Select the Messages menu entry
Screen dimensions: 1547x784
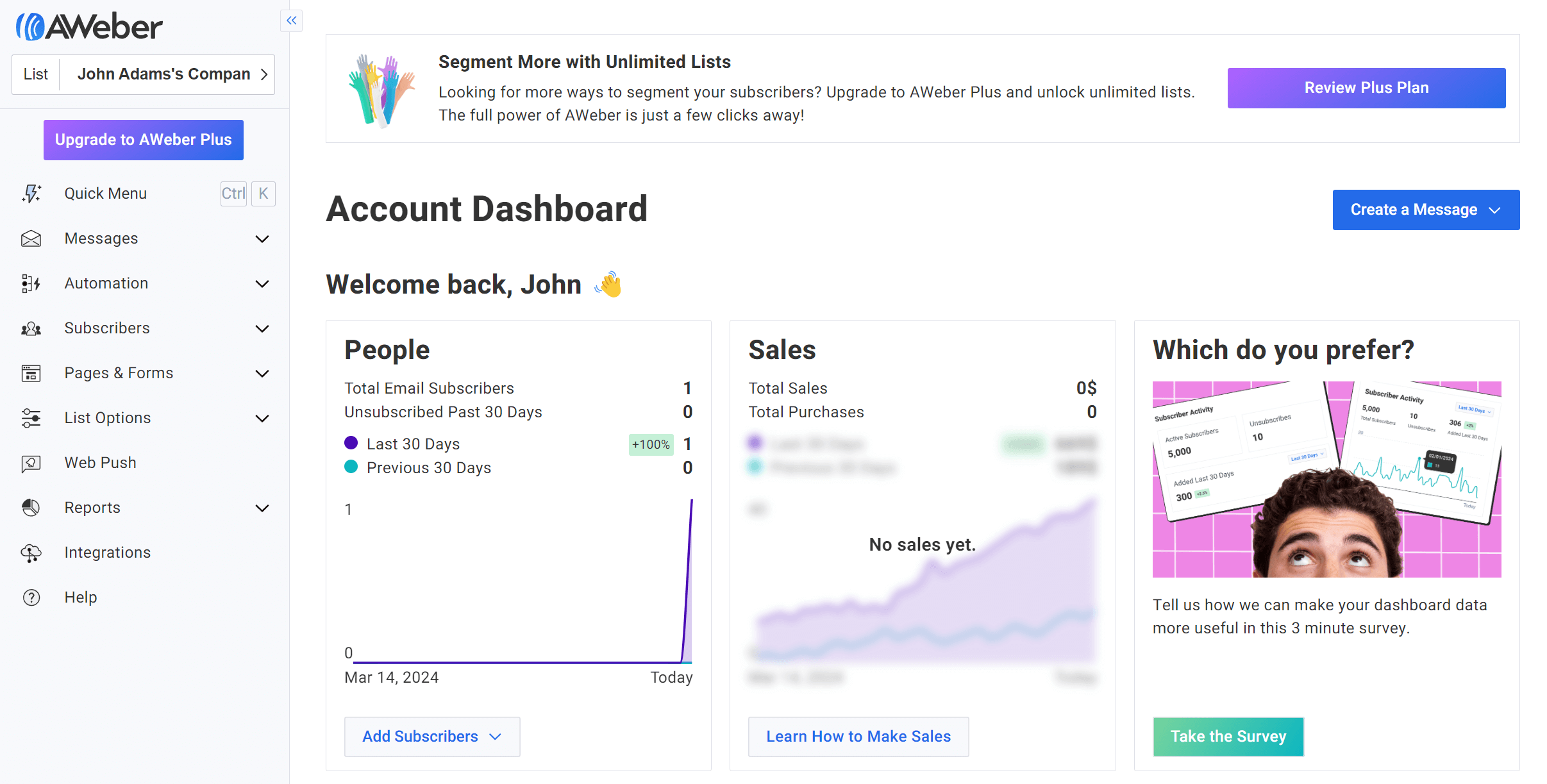[101, 238]
